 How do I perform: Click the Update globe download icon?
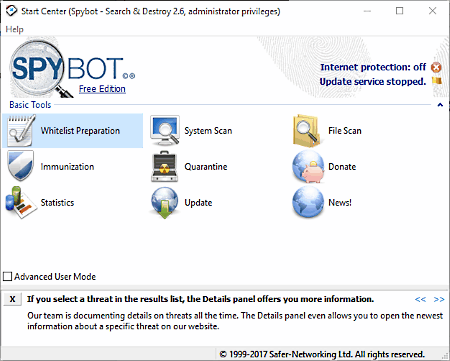click(x=164, y=203)
